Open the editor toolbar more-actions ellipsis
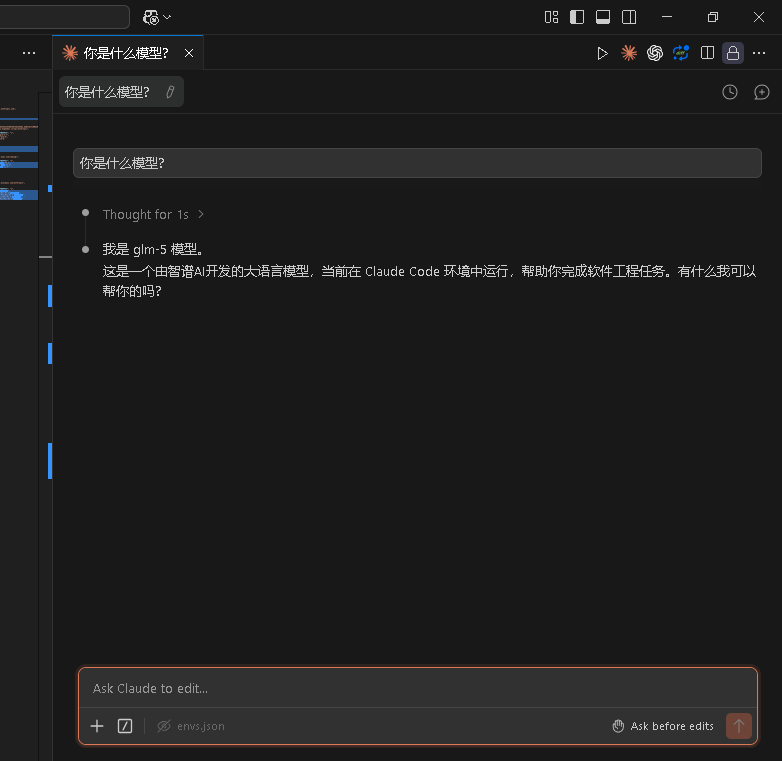782x761 pixels. 759,53
